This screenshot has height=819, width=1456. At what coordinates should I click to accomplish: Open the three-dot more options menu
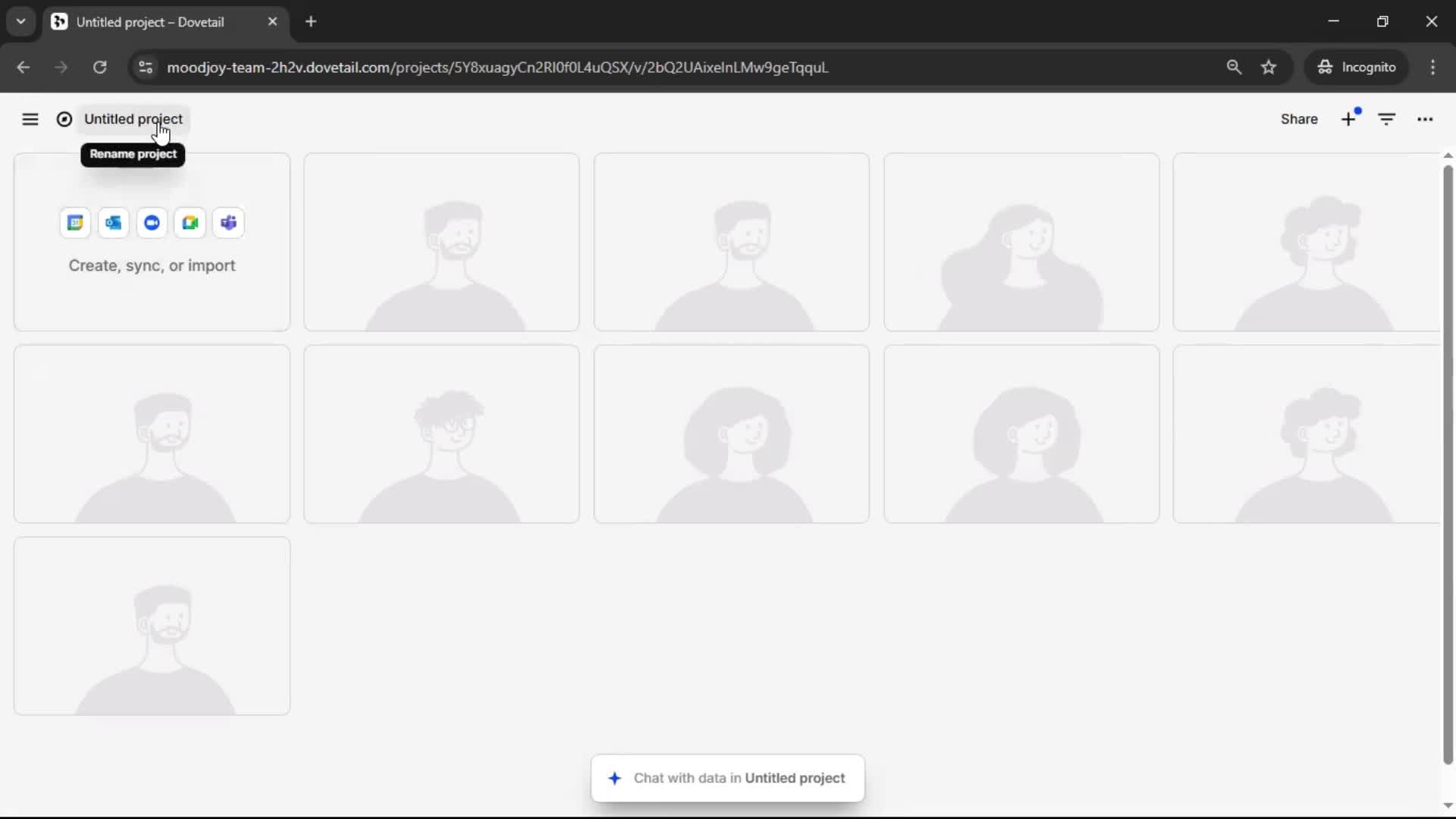pyautogui.click(x=1425, y=119)
